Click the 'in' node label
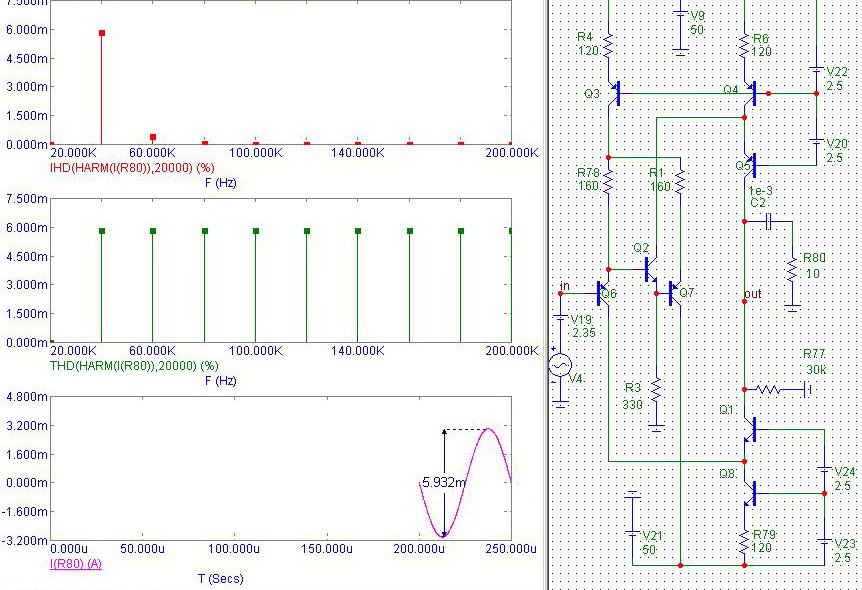The height and width of the screenshot is (590, 862). (x=565, y=287)
